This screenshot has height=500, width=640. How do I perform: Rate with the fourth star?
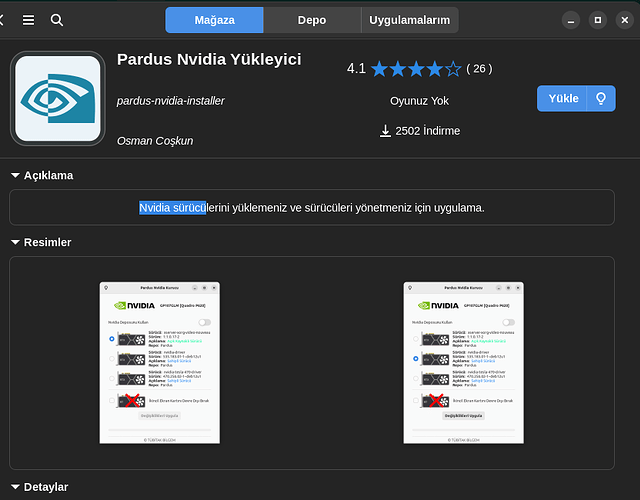click(435, 69)
